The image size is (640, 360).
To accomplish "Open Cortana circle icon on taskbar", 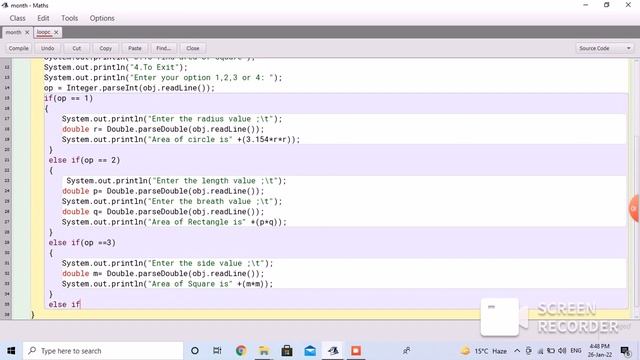I will point(195,351).
